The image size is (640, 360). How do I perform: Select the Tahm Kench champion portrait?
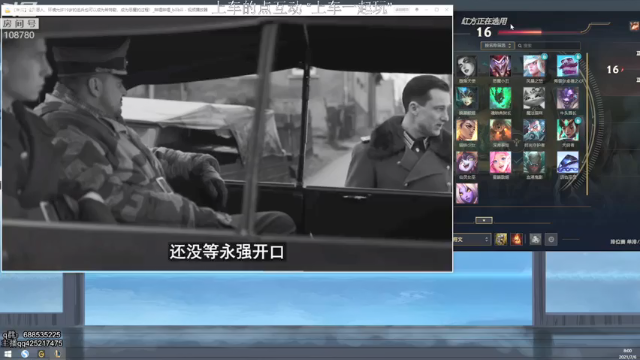[567, 66]
